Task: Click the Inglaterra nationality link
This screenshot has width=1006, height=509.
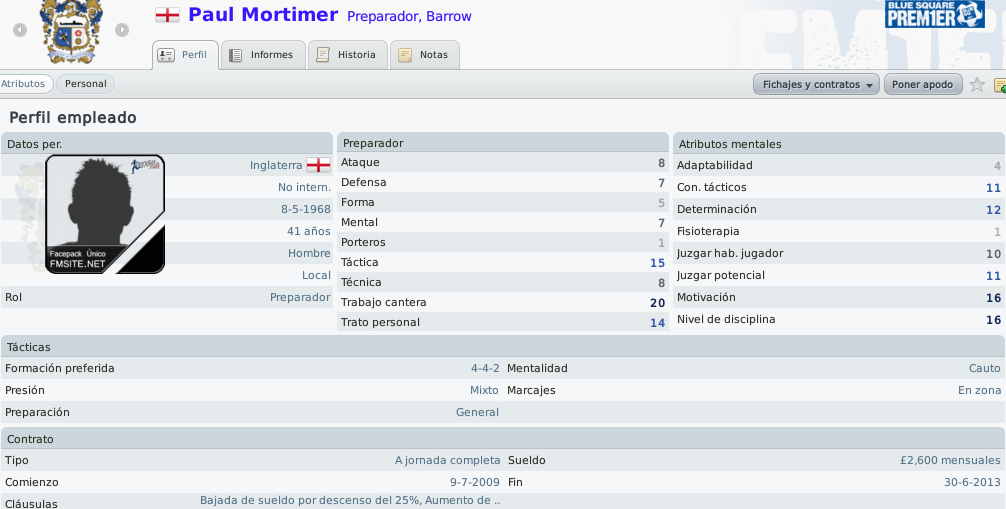Action: 276,165
